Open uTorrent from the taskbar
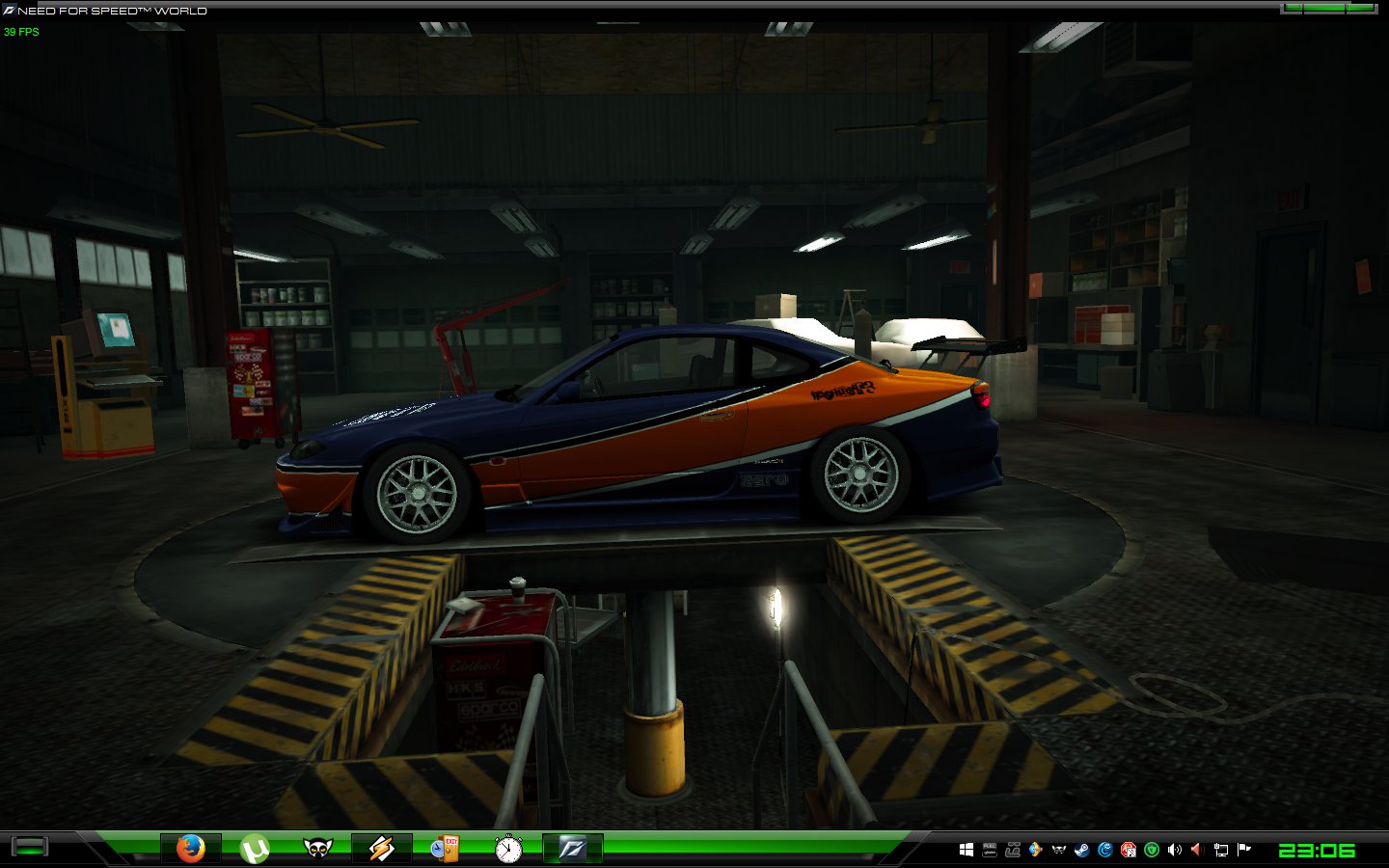Image resolution: width=1389 pixels, height=868 pixels. click(255, 849)
